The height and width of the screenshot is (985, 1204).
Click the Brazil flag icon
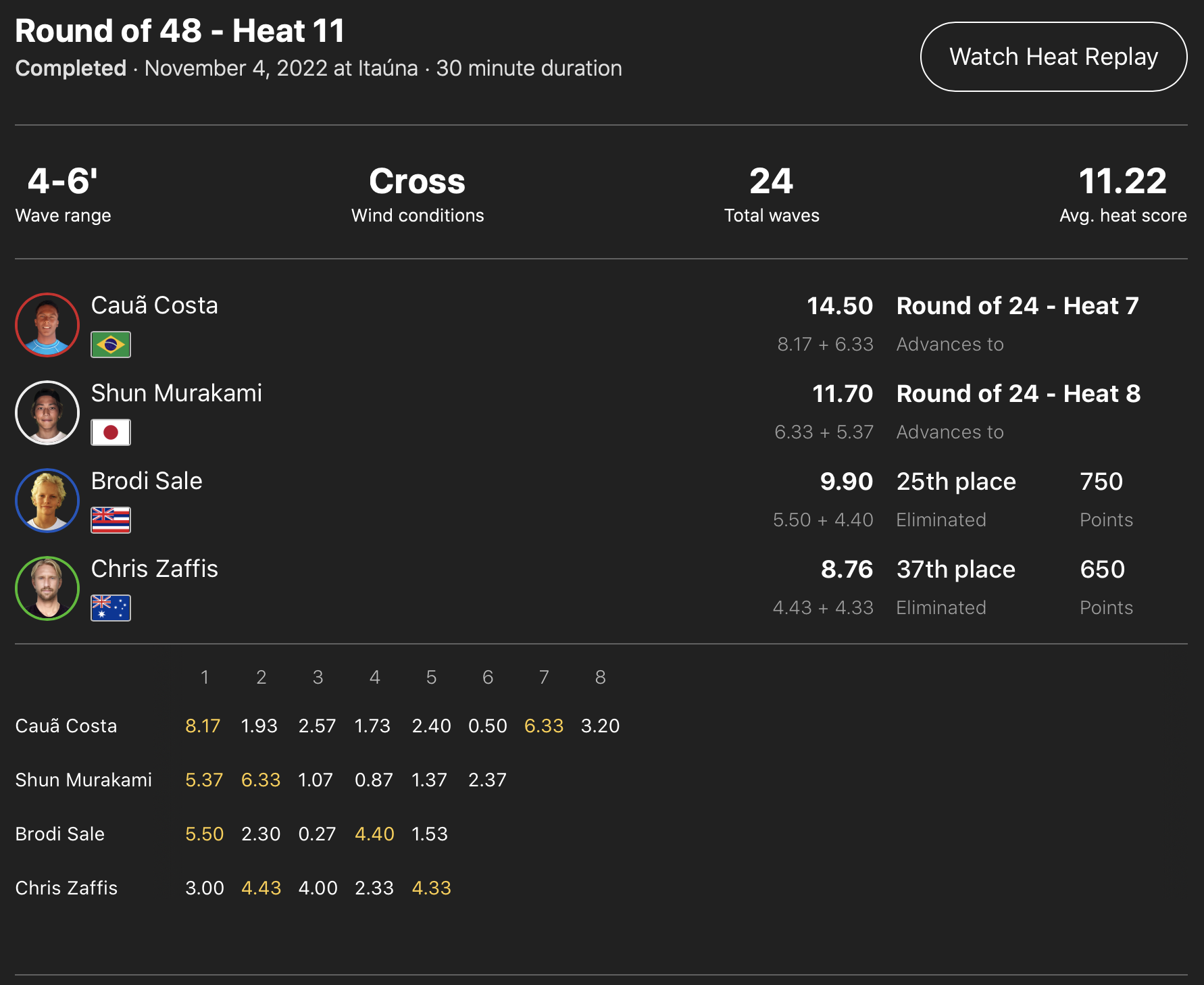[x=111, y=345]
